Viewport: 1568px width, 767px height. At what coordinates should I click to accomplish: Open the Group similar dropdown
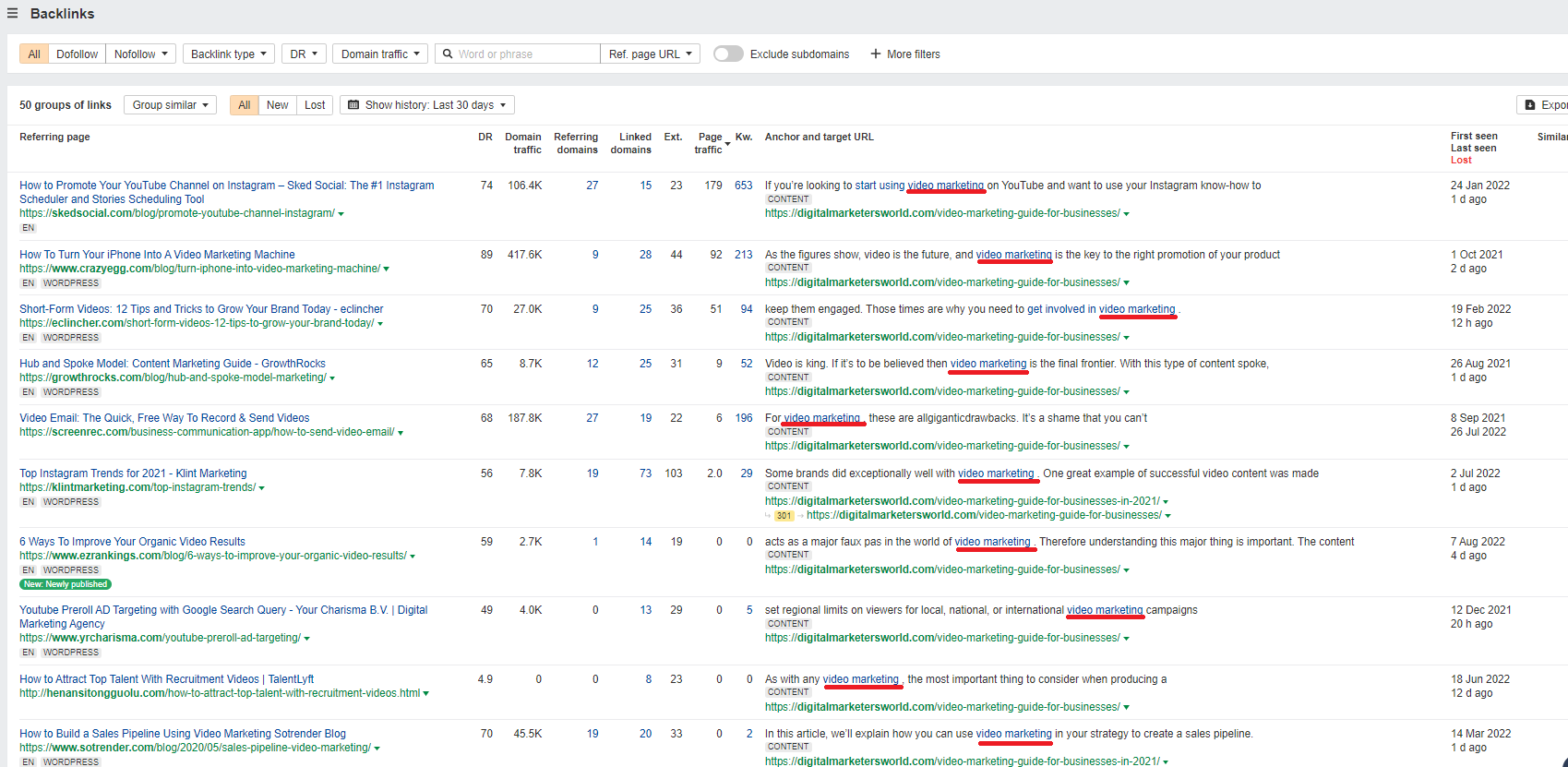170,105
